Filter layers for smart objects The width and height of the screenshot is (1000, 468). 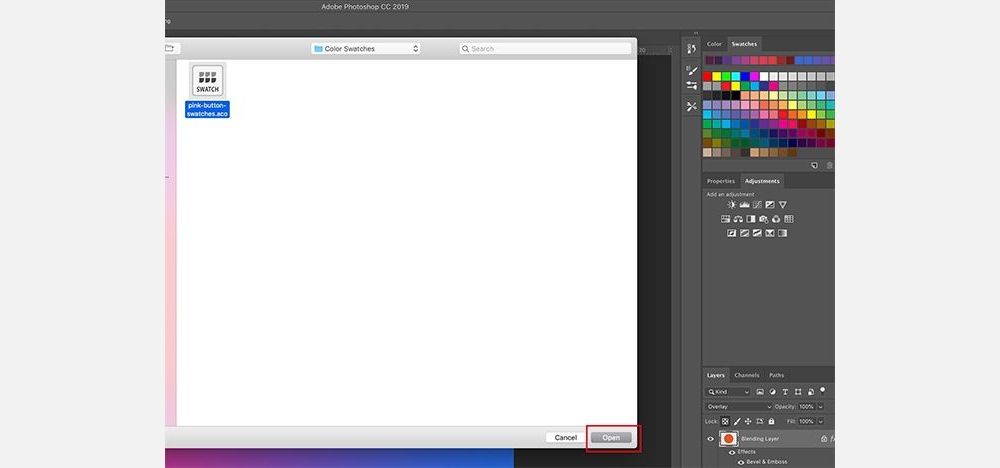pyautogui.click(x=811, y=392)
